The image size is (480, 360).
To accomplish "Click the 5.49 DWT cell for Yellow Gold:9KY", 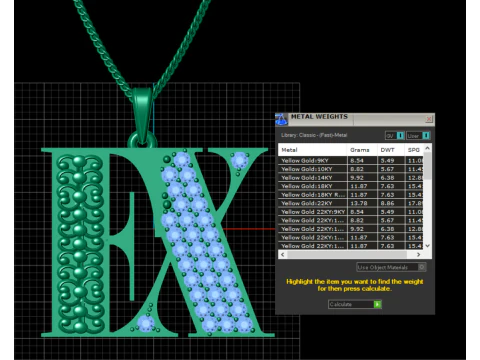I will click(x=391, y=160).
